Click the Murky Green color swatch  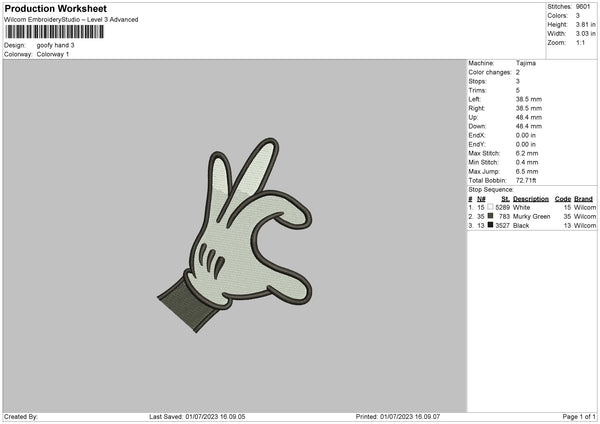pyautogui.click(x=490, y=216)
